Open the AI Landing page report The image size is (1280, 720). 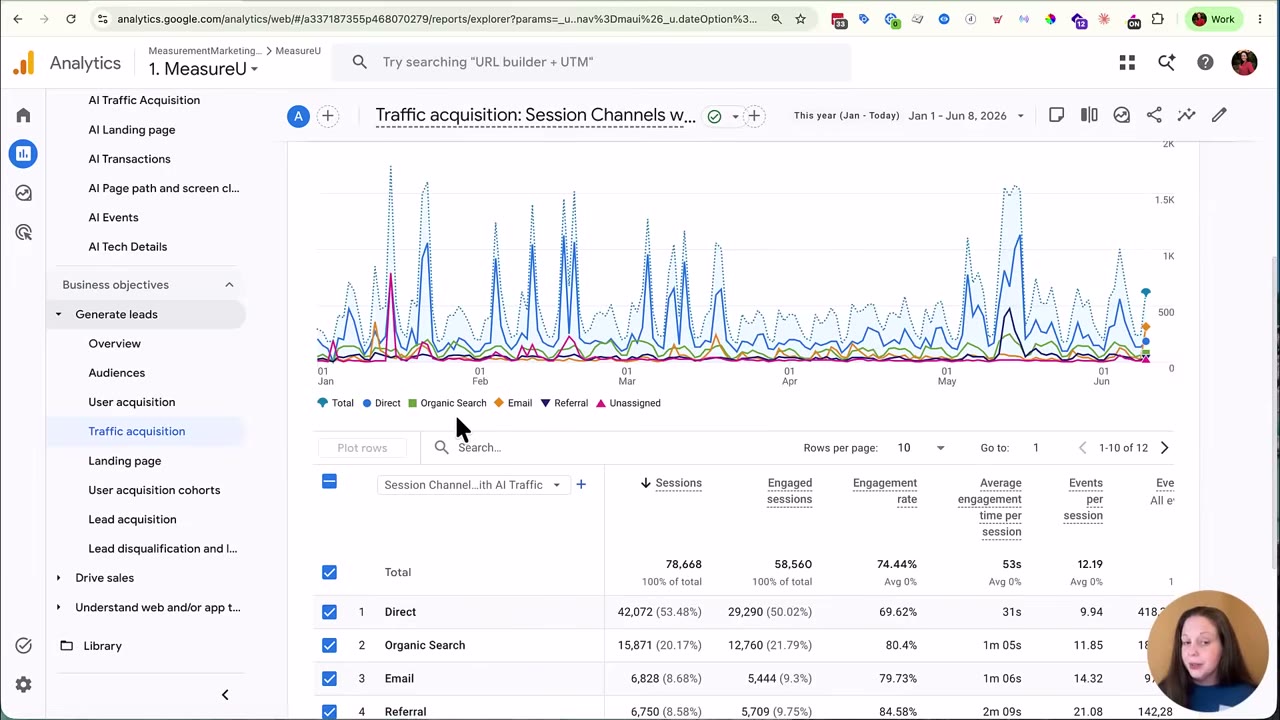[132, 130]
